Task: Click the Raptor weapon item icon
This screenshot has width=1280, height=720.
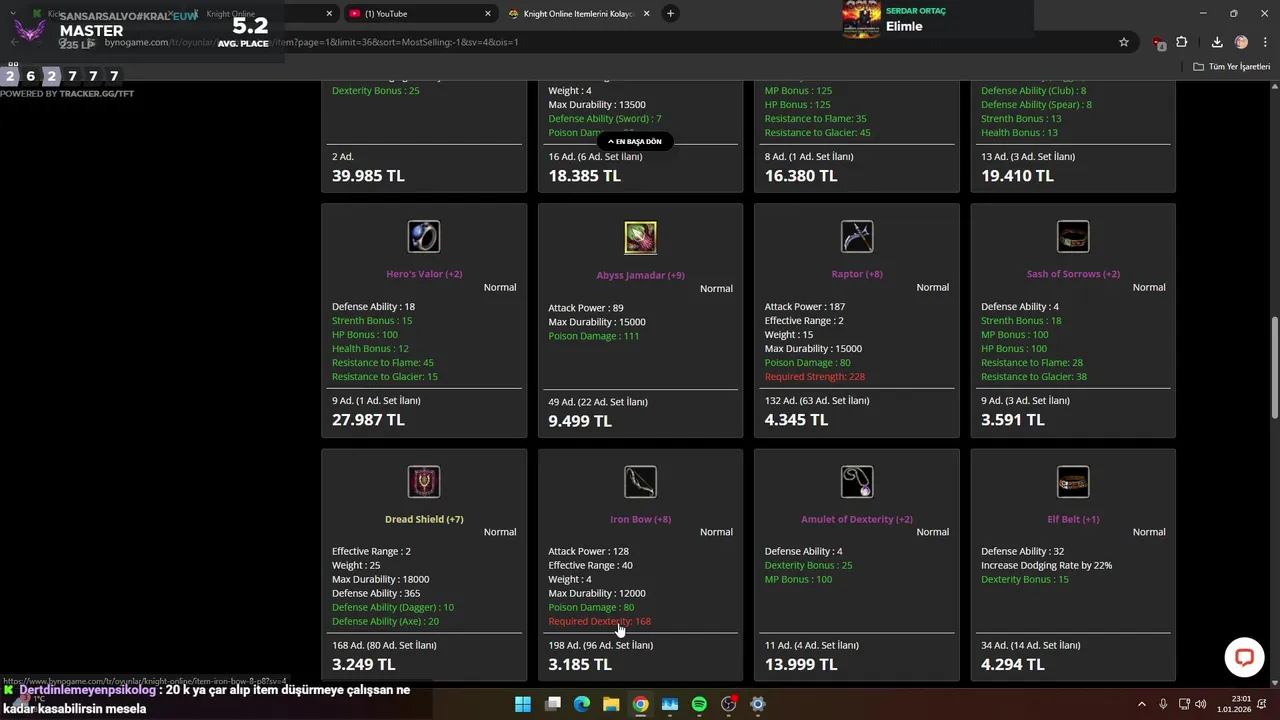Action: pos(857,237)
